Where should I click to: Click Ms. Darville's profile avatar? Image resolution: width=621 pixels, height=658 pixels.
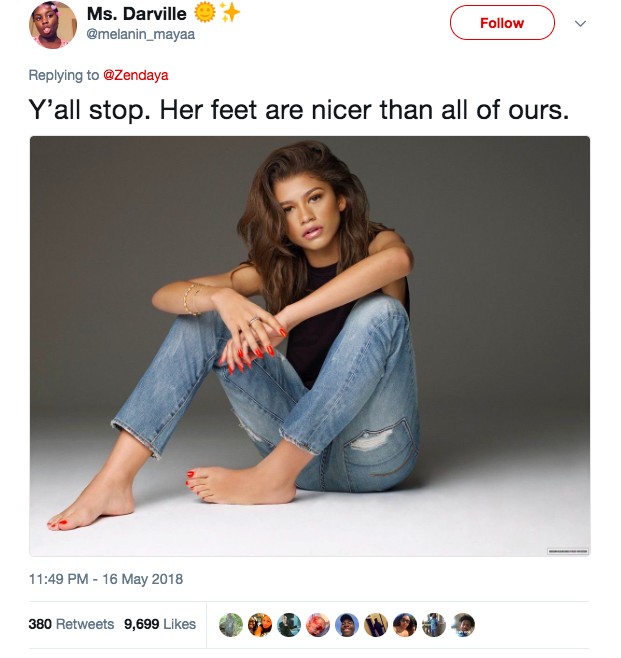(53, 24)
